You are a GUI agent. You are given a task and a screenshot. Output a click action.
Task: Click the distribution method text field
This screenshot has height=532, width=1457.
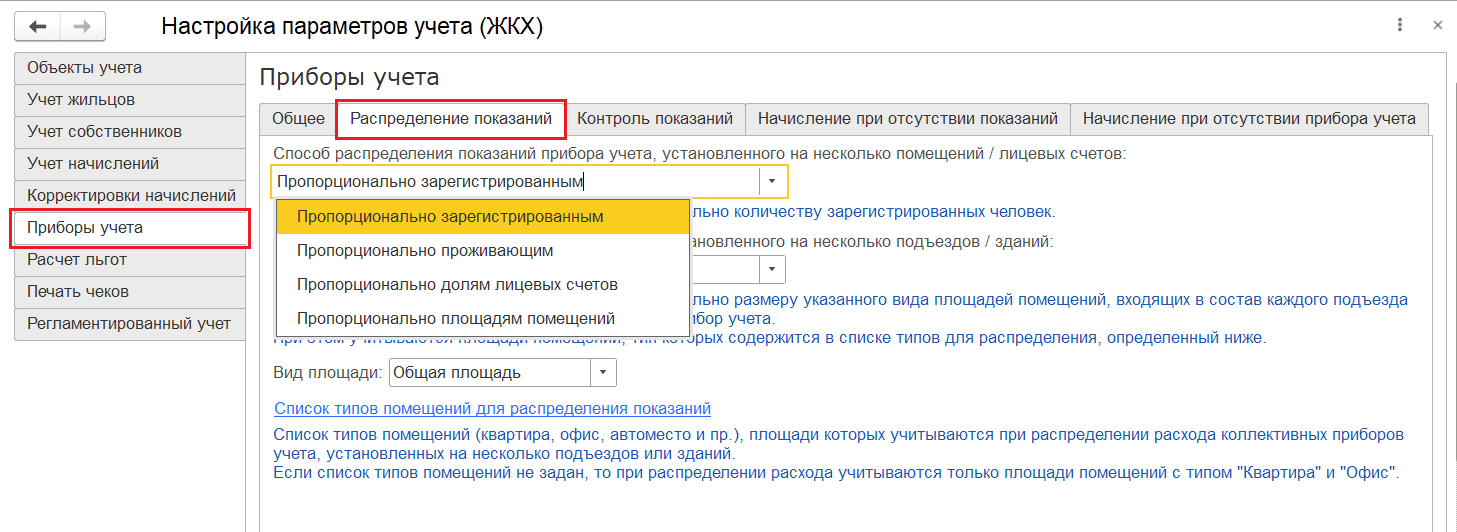coord(516,182)
